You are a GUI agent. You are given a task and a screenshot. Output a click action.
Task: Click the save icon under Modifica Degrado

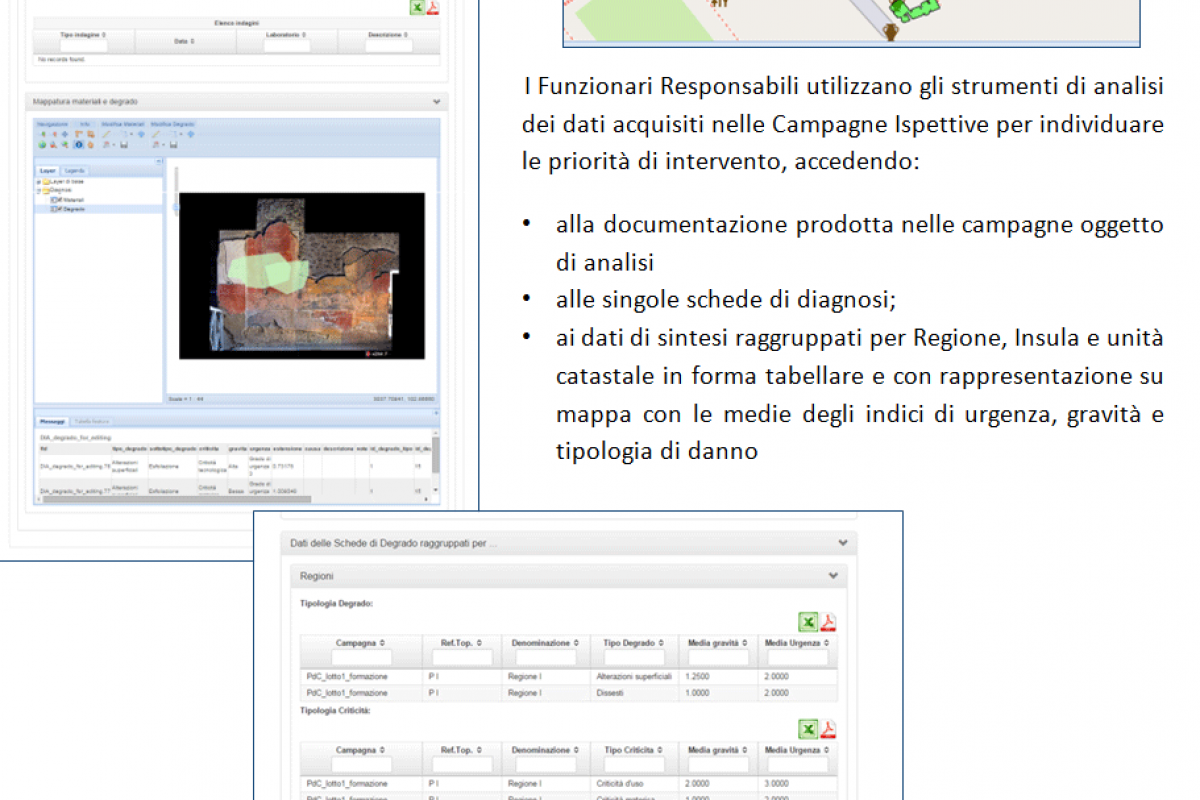pyautogui.click(x=174, y=144)
